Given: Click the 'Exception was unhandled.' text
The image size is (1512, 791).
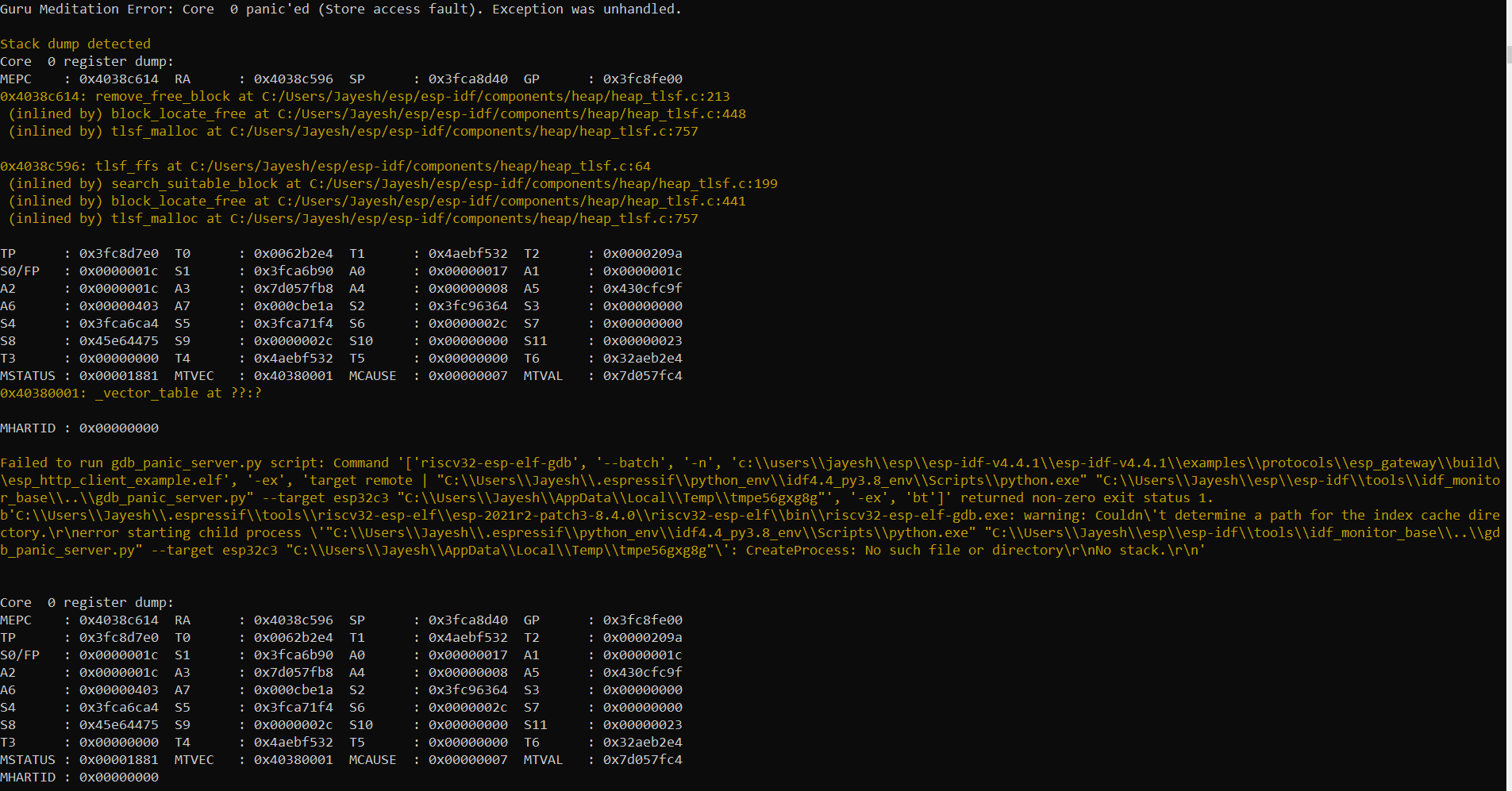Looking at the screenshot, I should (587, 10).
